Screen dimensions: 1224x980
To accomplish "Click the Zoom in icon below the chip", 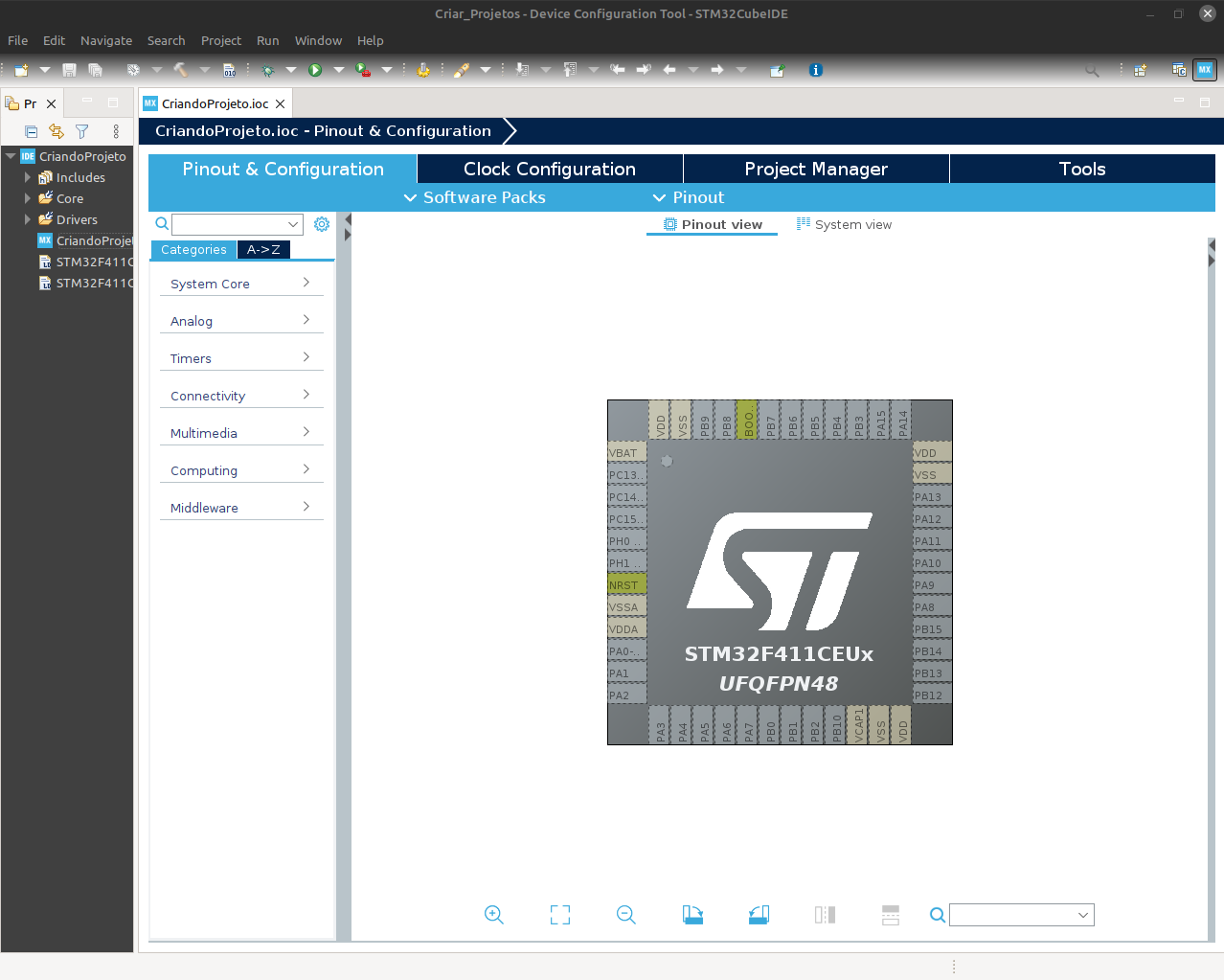I will click(494, 915).
